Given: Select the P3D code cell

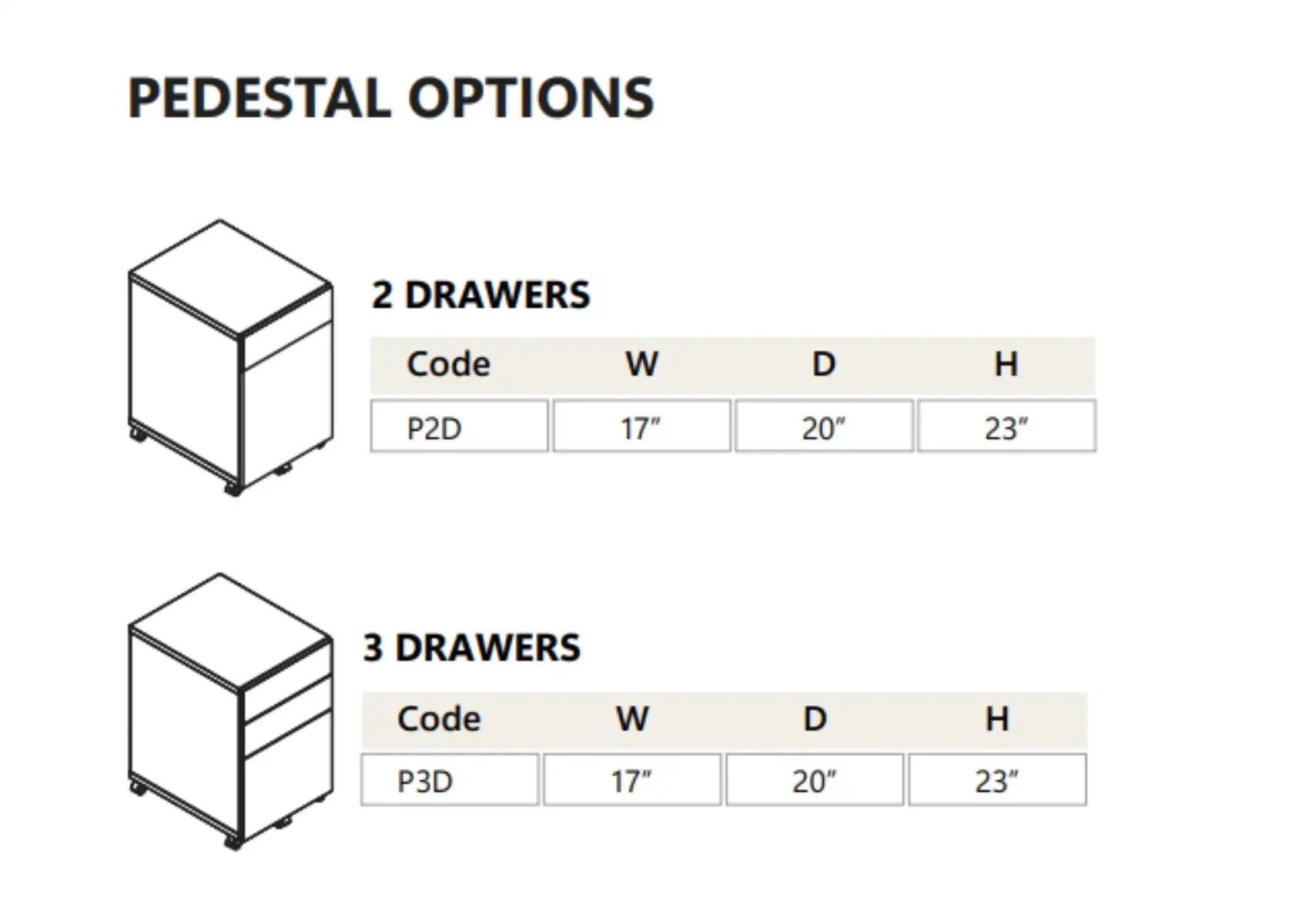Looking at the screenshot, I should click(450, 780).
